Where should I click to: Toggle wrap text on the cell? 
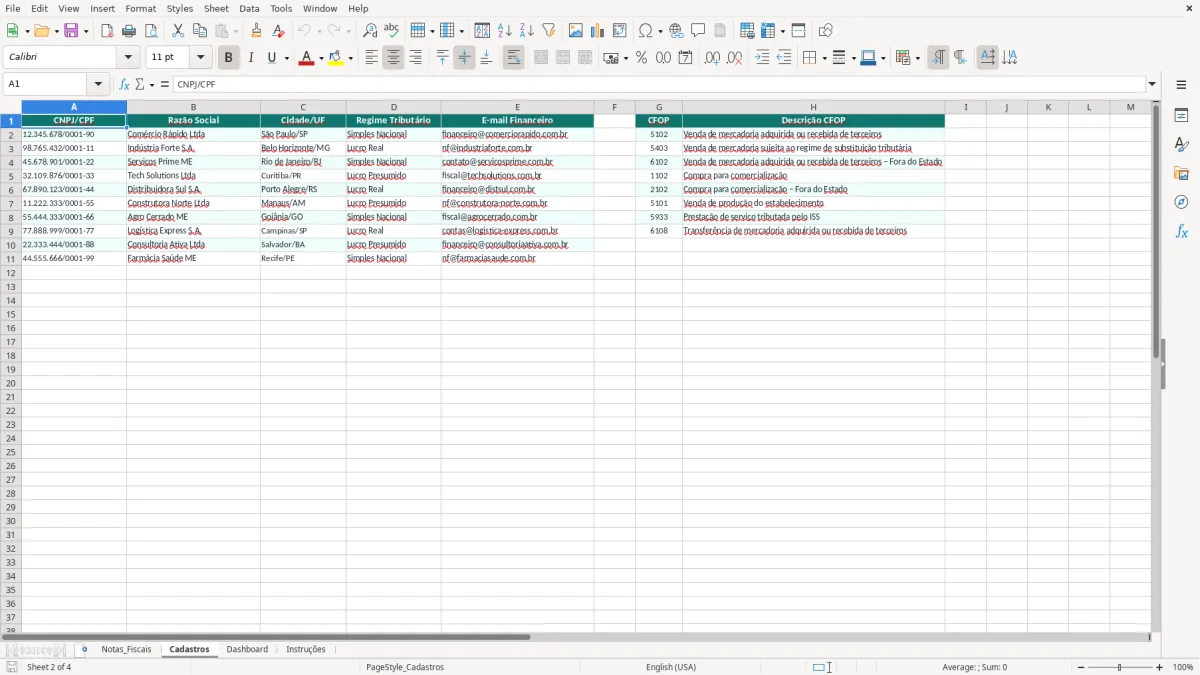pyautogui.click(x=513, y=57)
